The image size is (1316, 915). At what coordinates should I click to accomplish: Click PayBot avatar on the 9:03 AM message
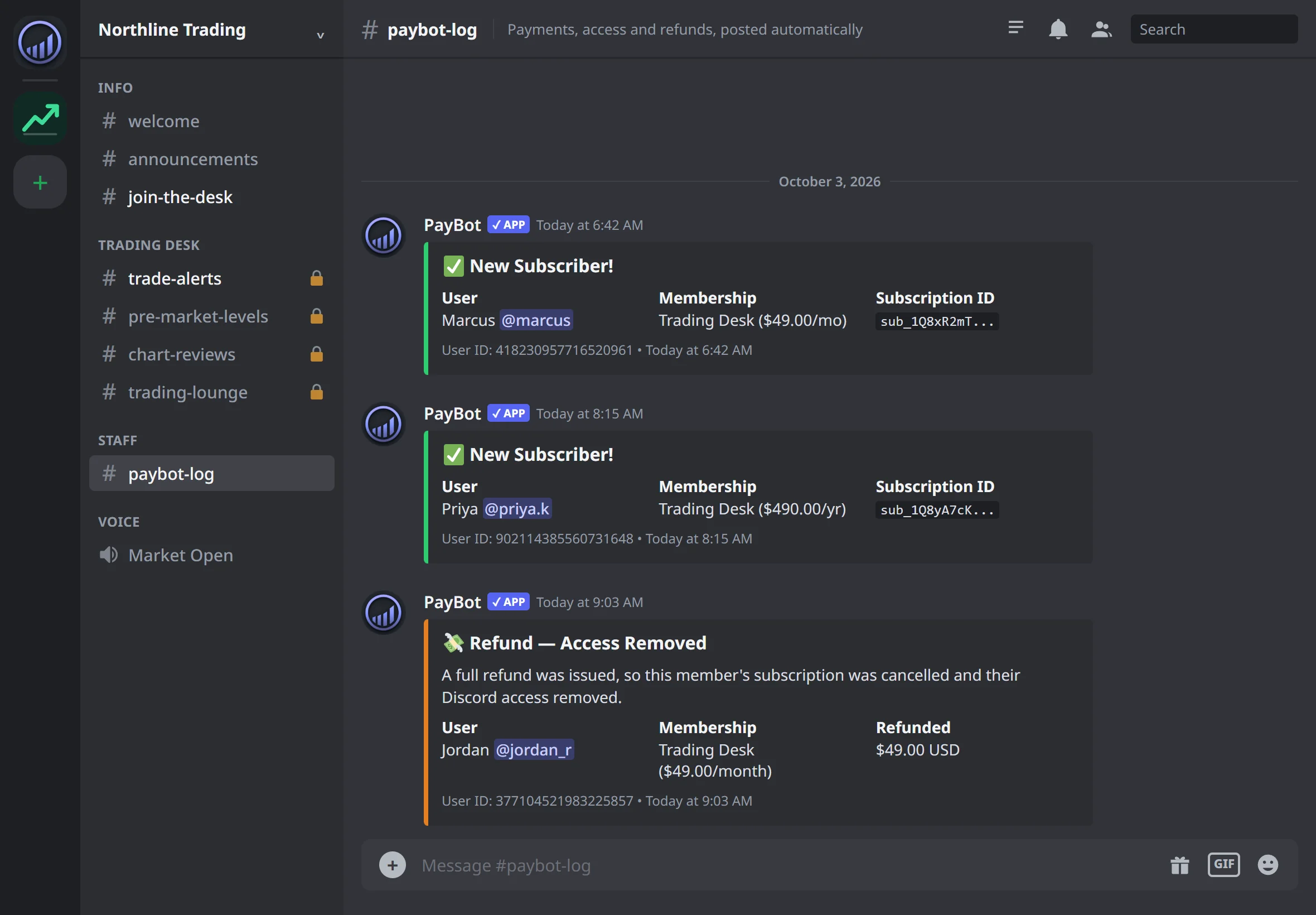[383, 612]
